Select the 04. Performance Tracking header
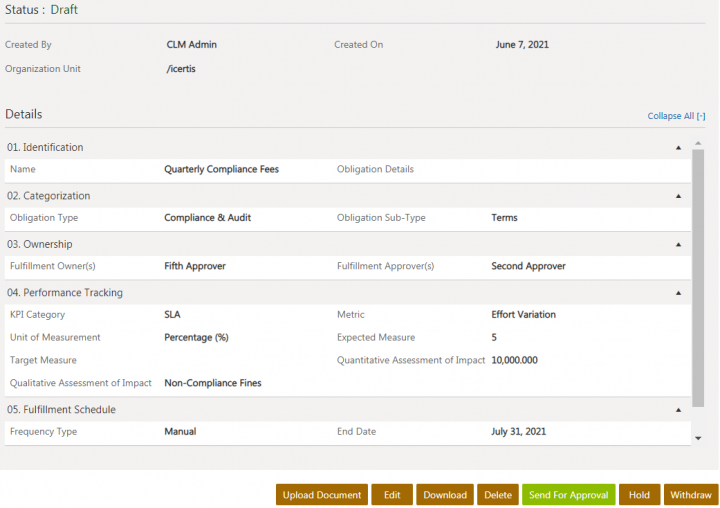The height and width of the screenshot is (508, 720). [x=65, y=293]
